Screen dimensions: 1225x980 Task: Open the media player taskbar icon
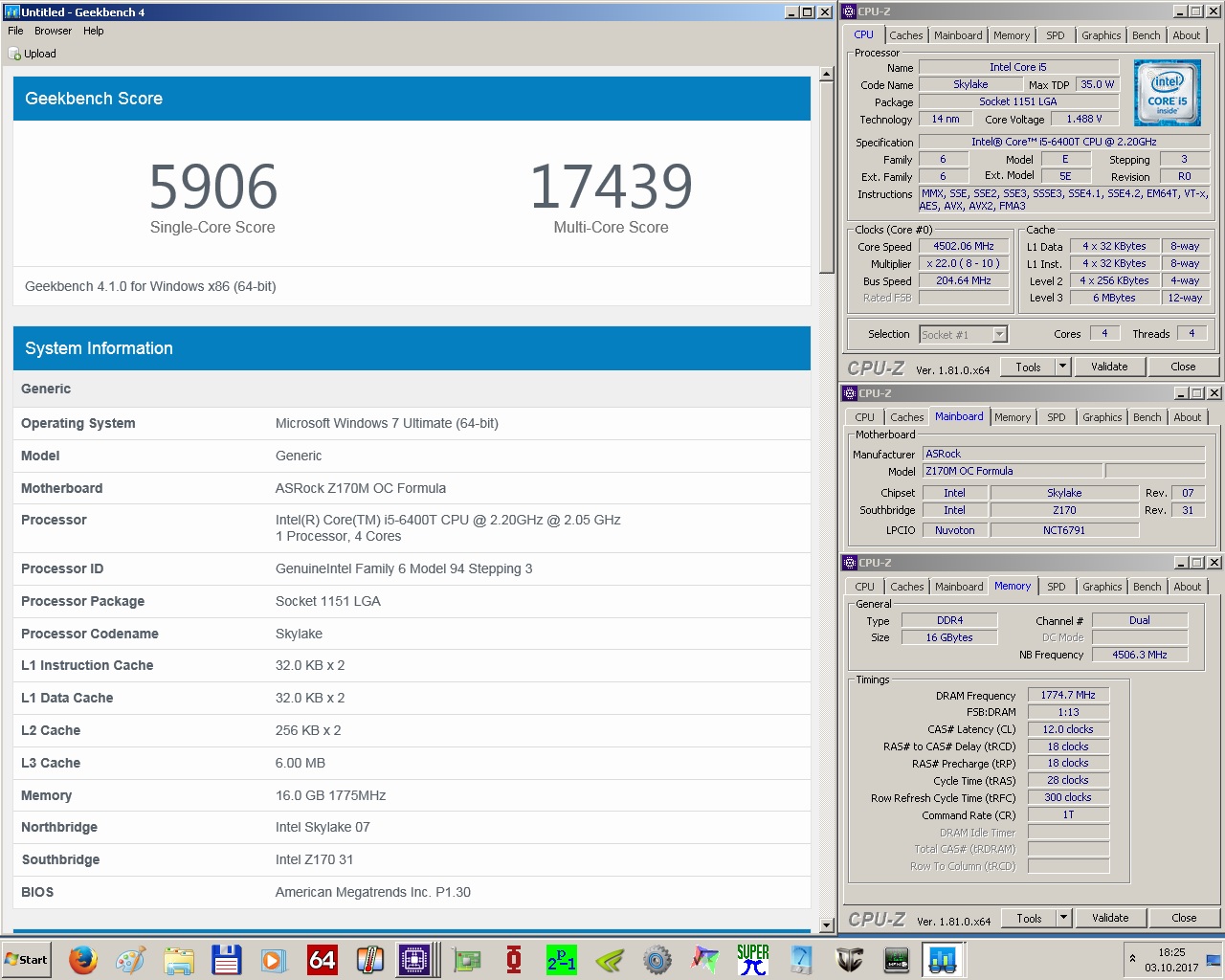274,959
